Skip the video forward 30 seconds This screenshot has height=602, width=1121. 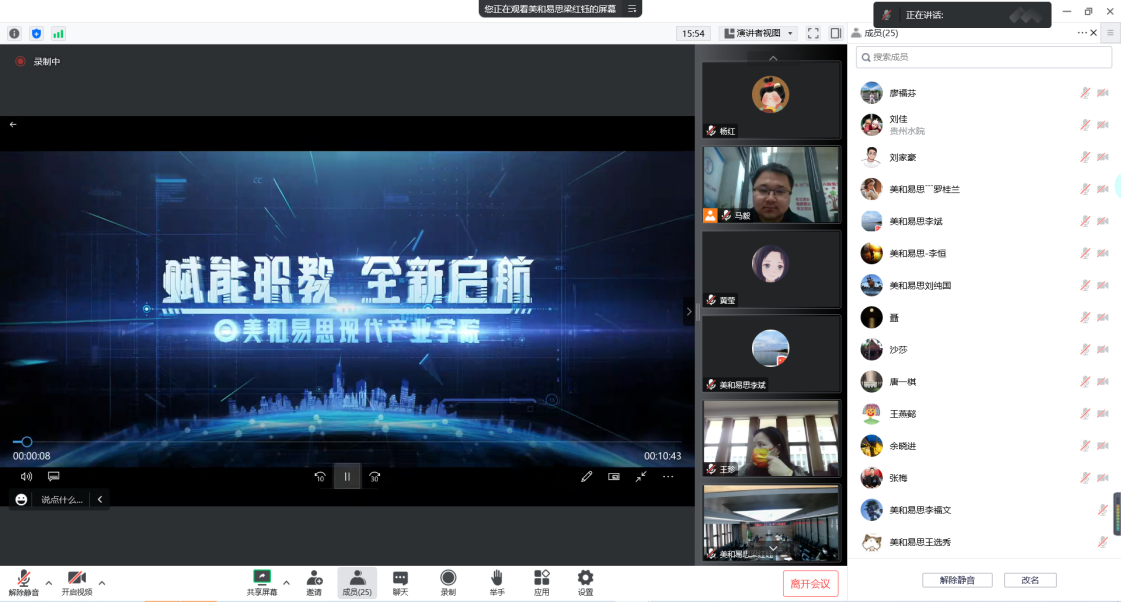tap(375, 477)
